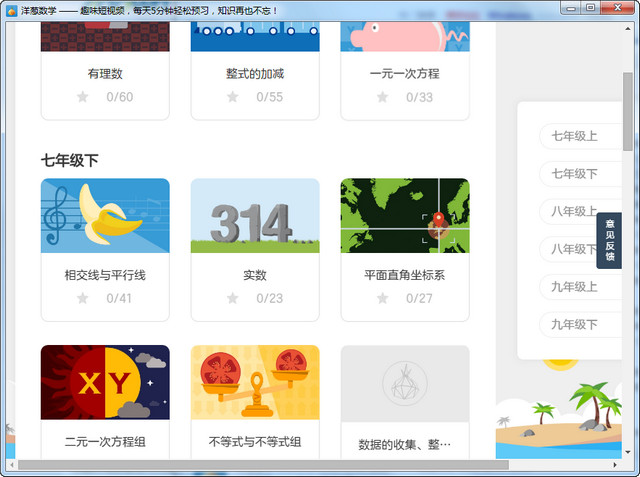Viewport: 640px width, 477px height.
Task: Open the 平面直角坐标系 chapter title
Action: (405, 275)
